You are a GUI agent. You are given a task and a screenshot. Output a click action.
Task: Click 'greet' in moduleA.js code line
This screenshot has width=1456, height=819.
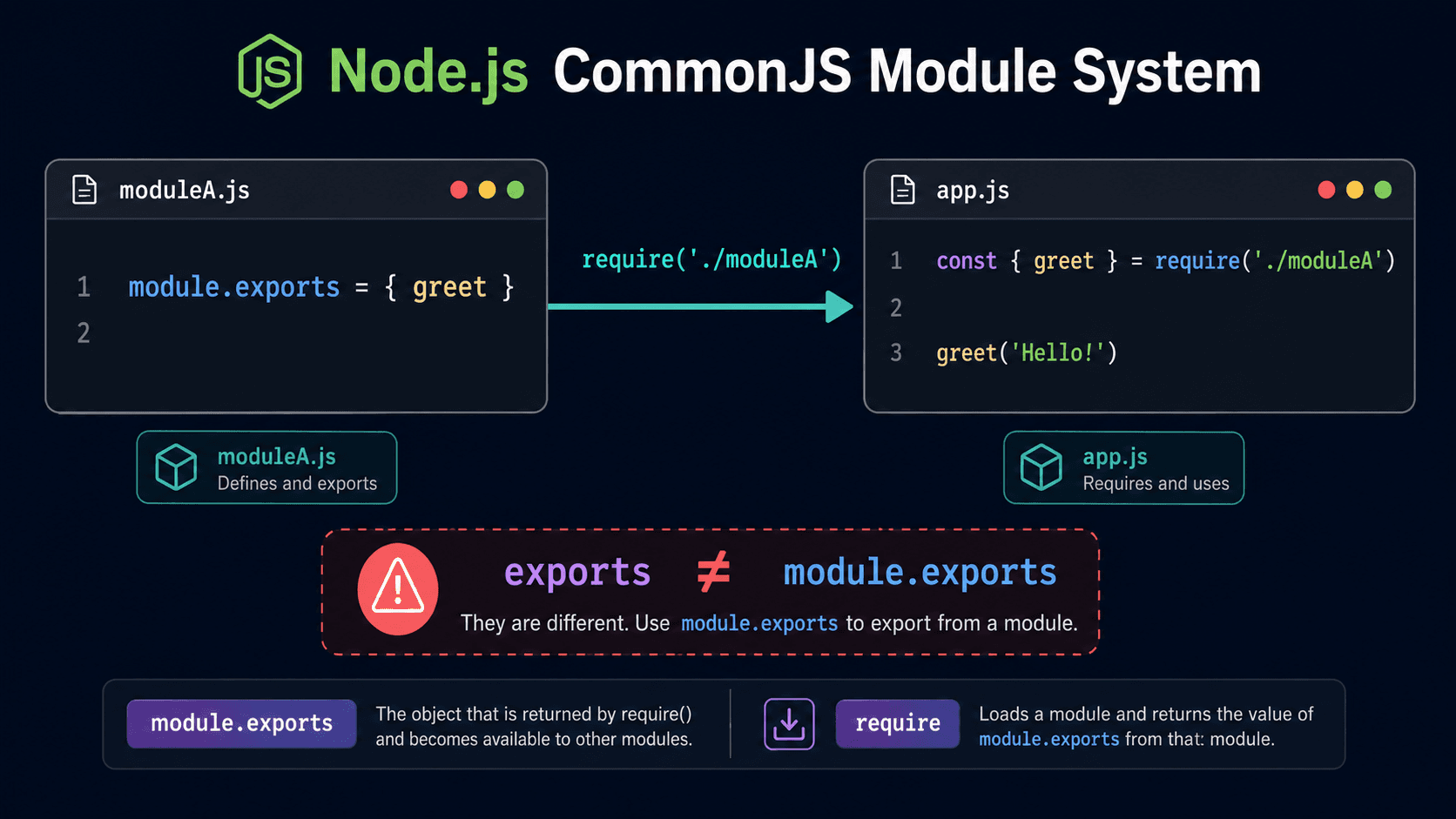click(449, 287)
